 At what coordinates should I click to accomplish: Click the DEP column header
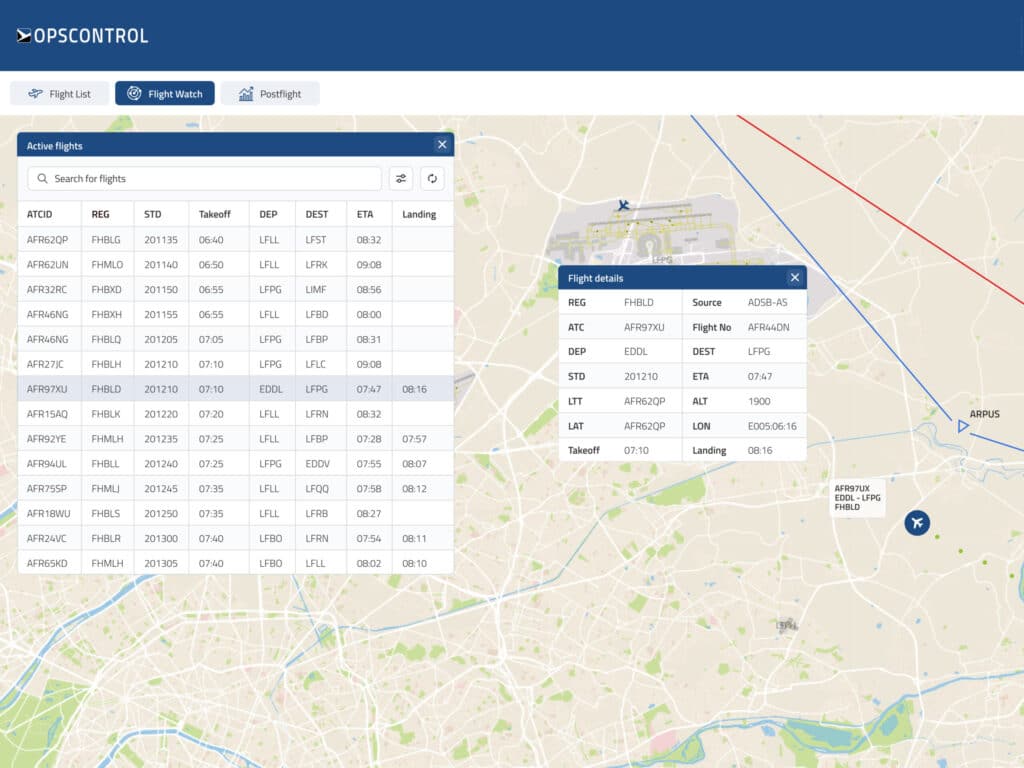[268, 214]
